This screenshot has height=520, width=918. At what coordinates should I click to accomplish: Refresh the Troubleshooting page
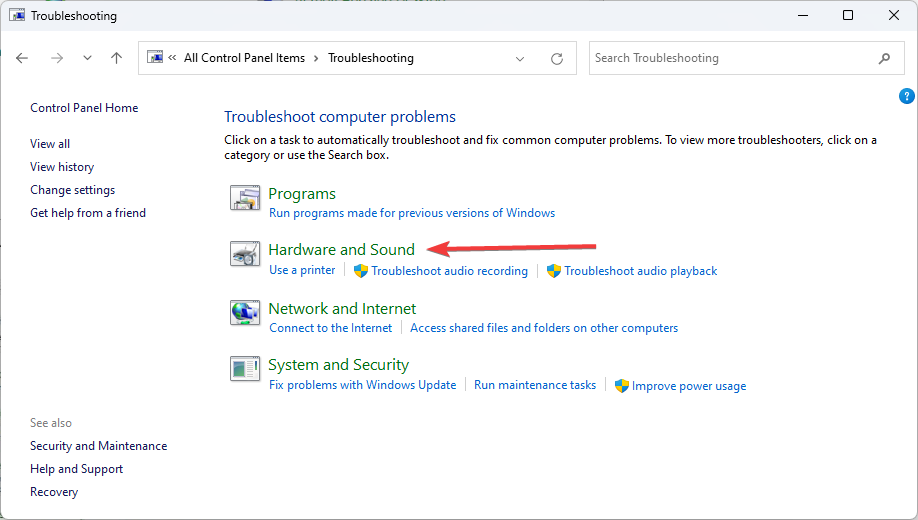click(x=557, y=59)
